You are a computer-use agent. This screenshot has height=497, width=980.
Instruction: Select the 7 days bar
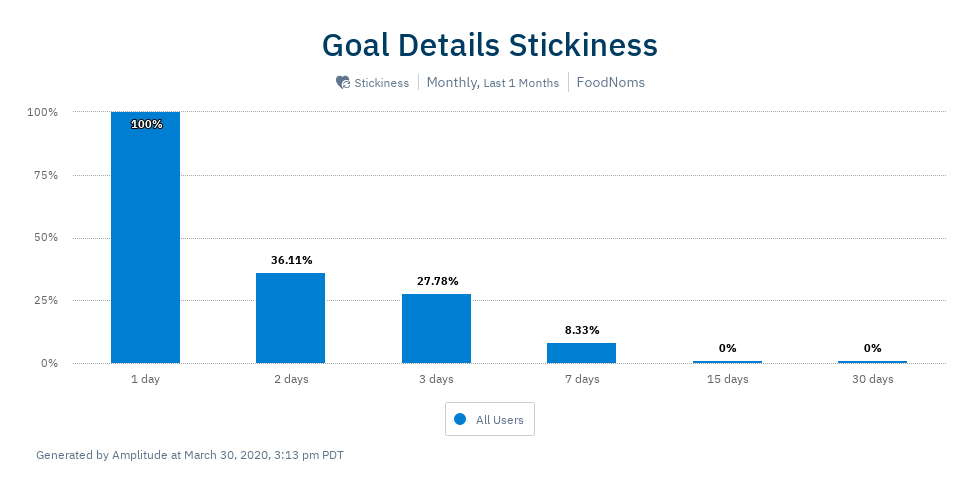pos(581,353)
